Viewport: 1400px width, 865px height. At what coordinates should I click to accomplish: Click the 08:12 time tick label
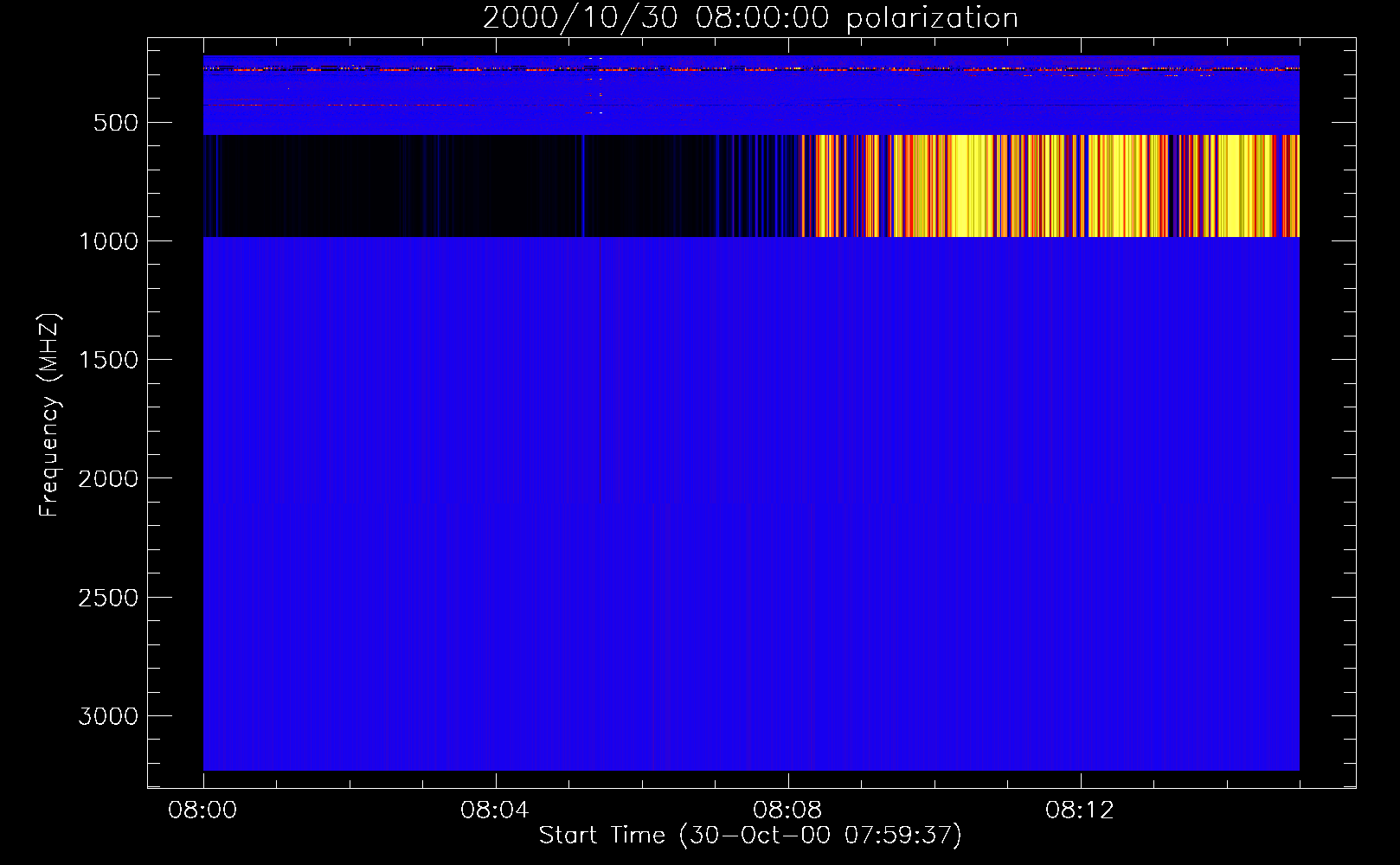pos(1080,811)
